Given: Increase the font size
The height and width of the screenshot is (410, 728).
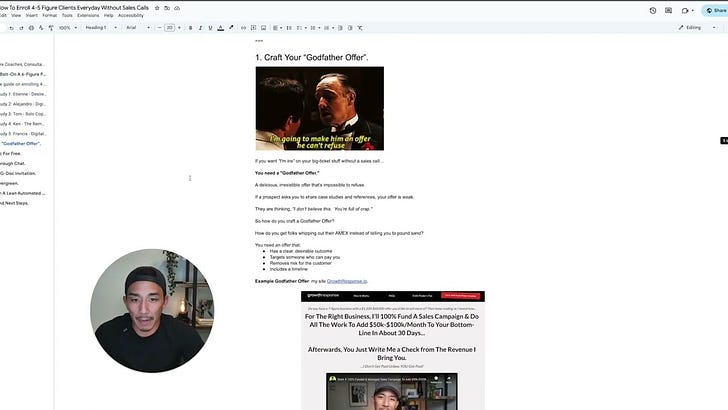Looking at the screenshot, I should 180,28.
